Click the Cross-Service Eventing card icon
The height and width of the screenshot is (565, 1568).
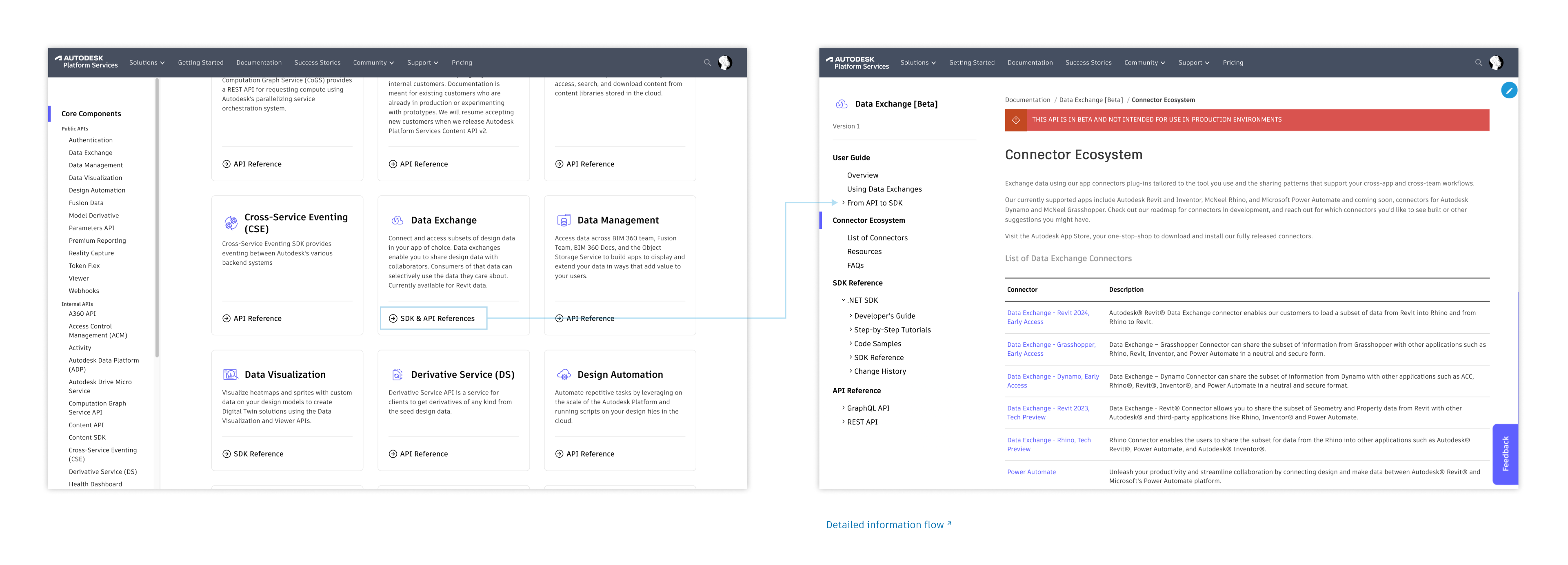point(231,223)
